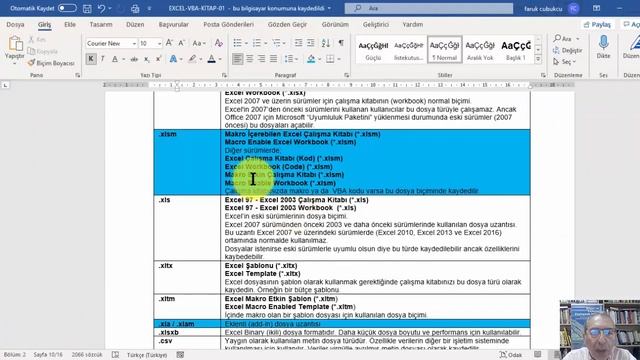Screen dimensions: 640x360
Task: Apply the font color A swatch
Action: 211,59
